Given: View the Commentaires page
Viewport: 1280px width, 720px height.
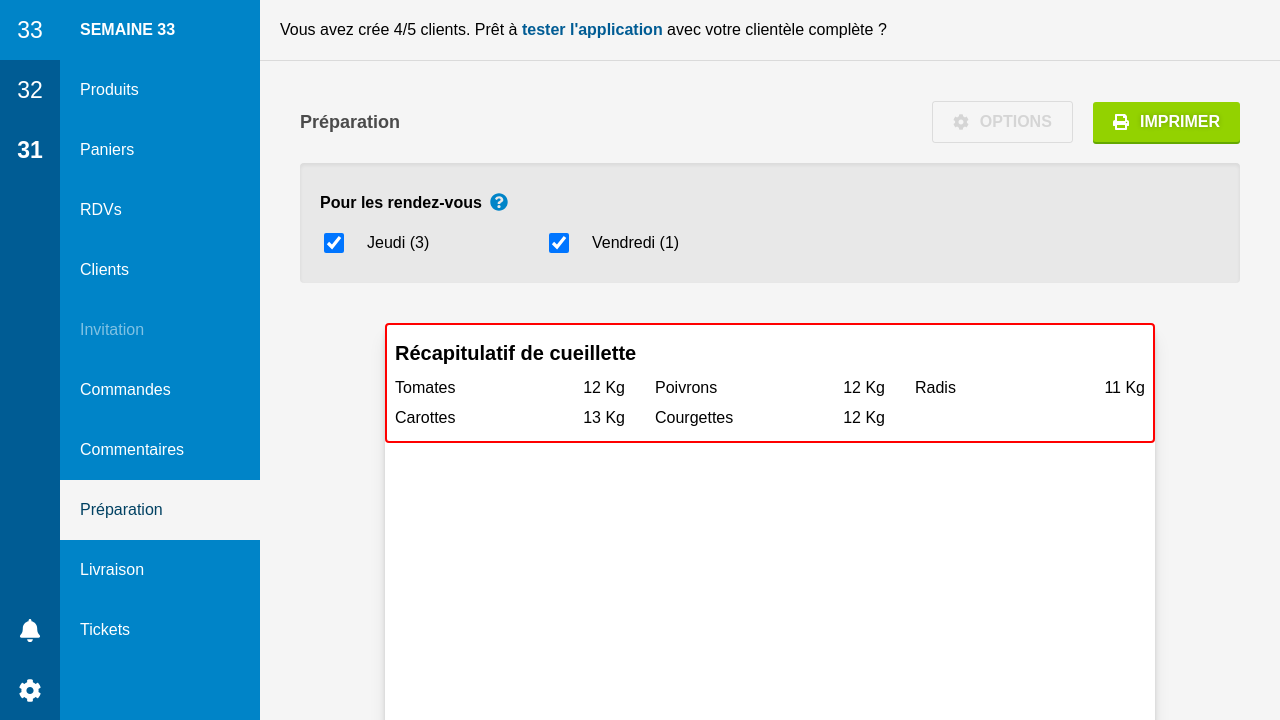Looking at the screenshot, I should click(132, 450).
